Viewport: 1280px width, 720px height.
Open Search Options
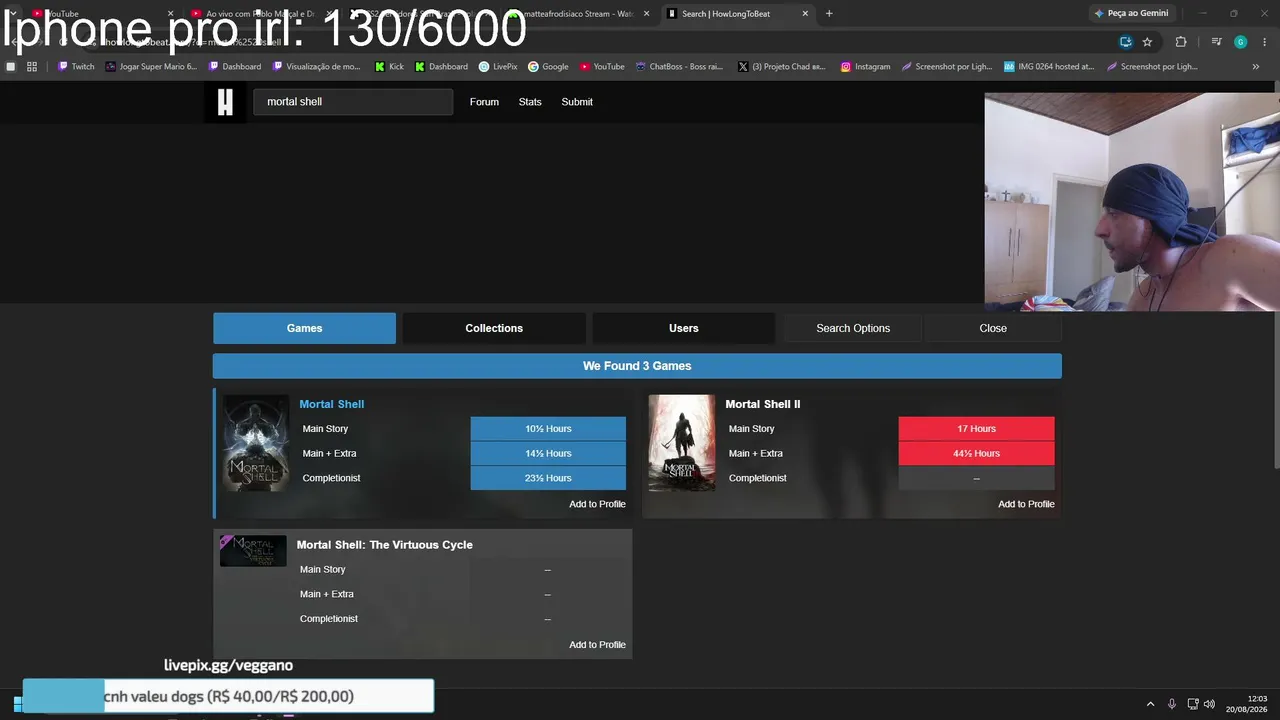click(x=853, y=328)
